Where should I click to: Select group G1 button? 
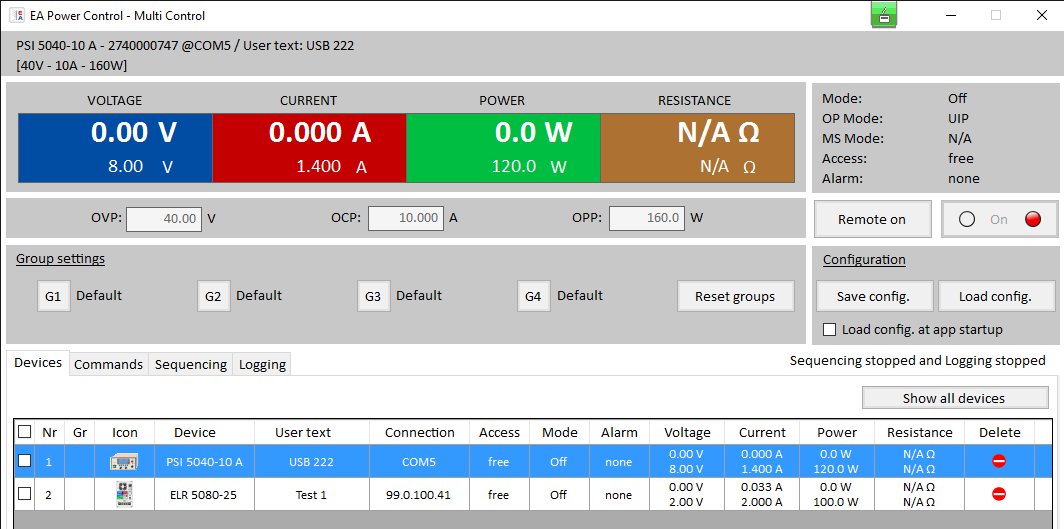(54, 296)
